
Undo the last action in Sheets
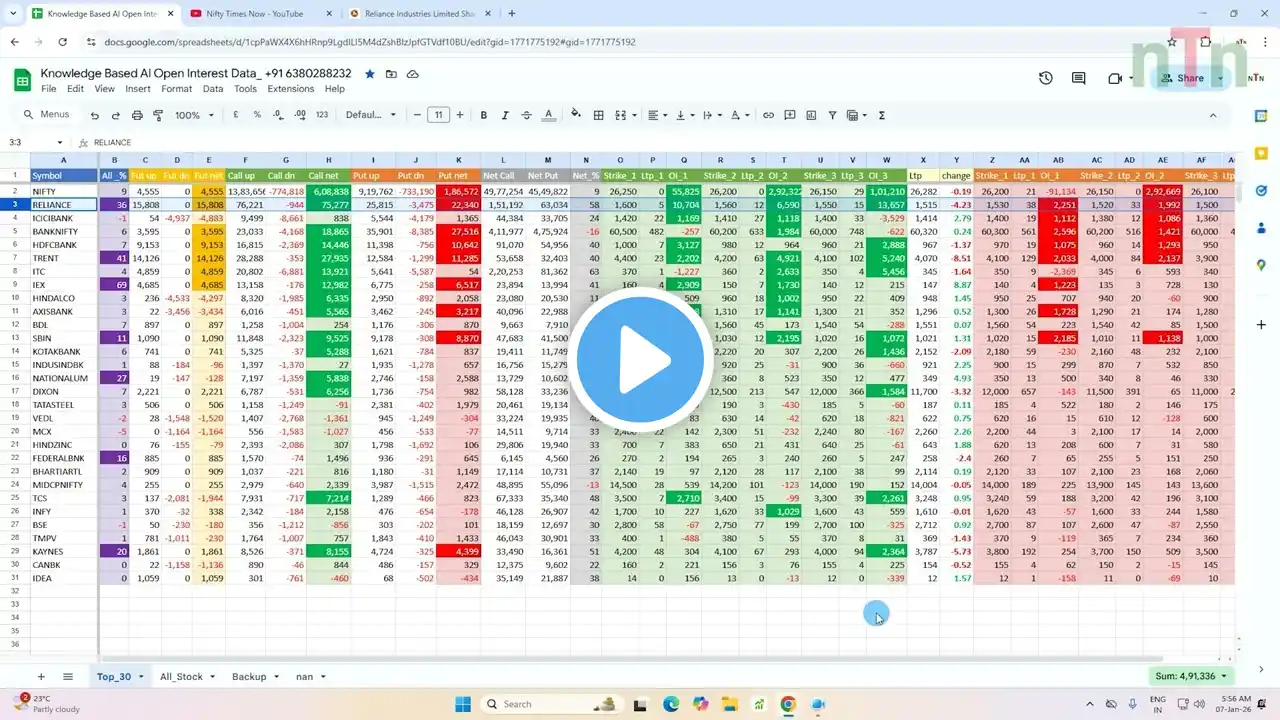[x=95, y=115]
